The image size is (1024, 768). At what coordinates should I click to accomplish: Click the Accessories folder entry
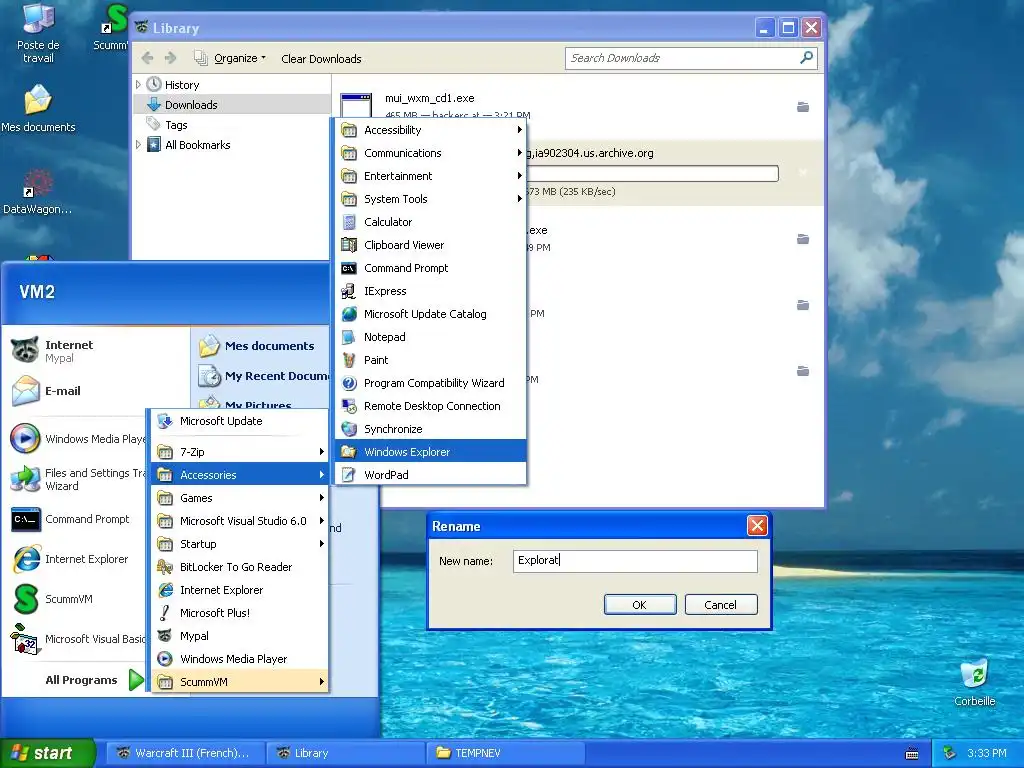coord(239,475)
